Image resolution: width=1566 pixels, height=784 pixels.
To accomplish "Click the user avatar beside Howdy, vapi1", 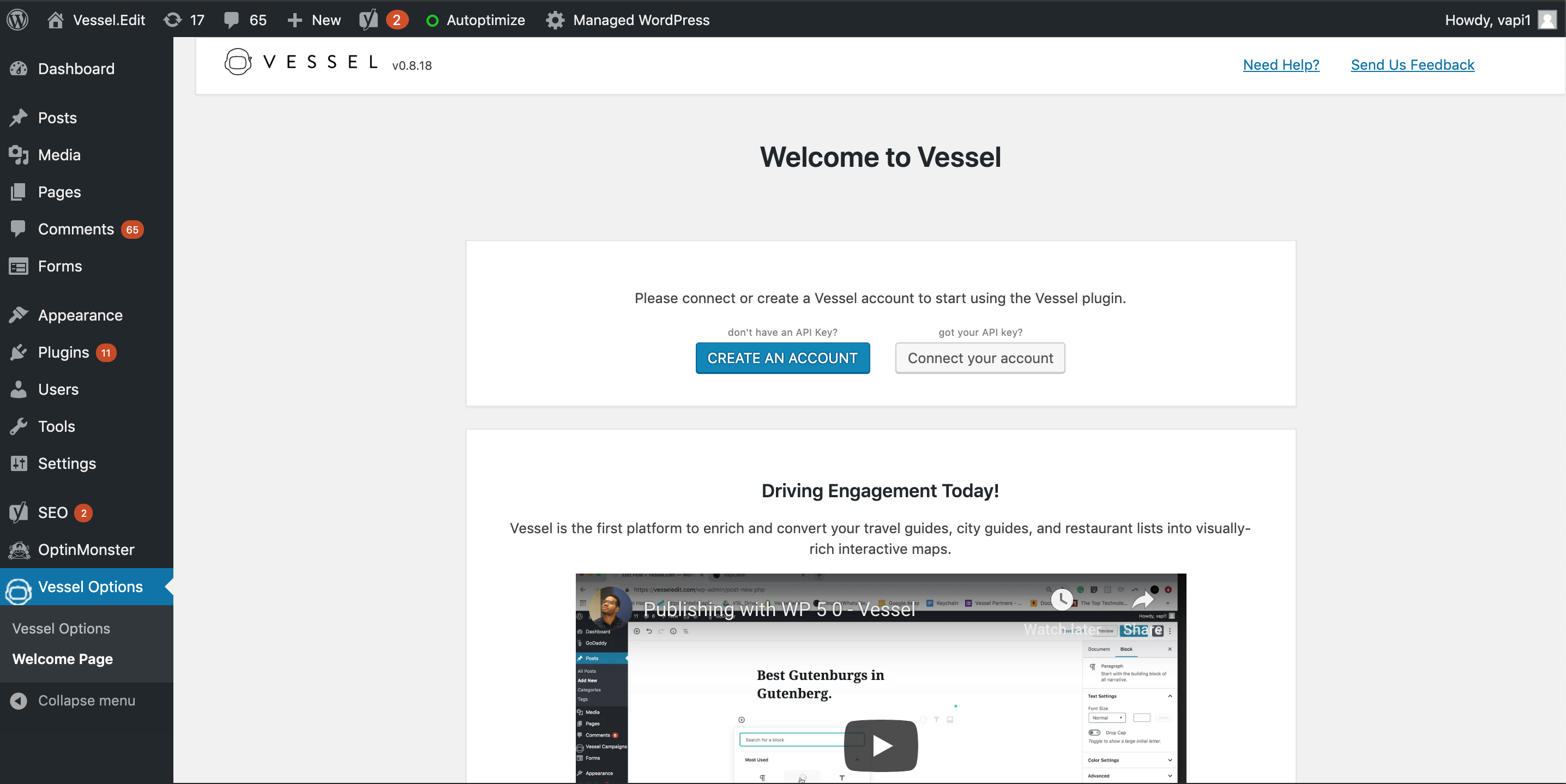I will click(x=1547, y=20).
